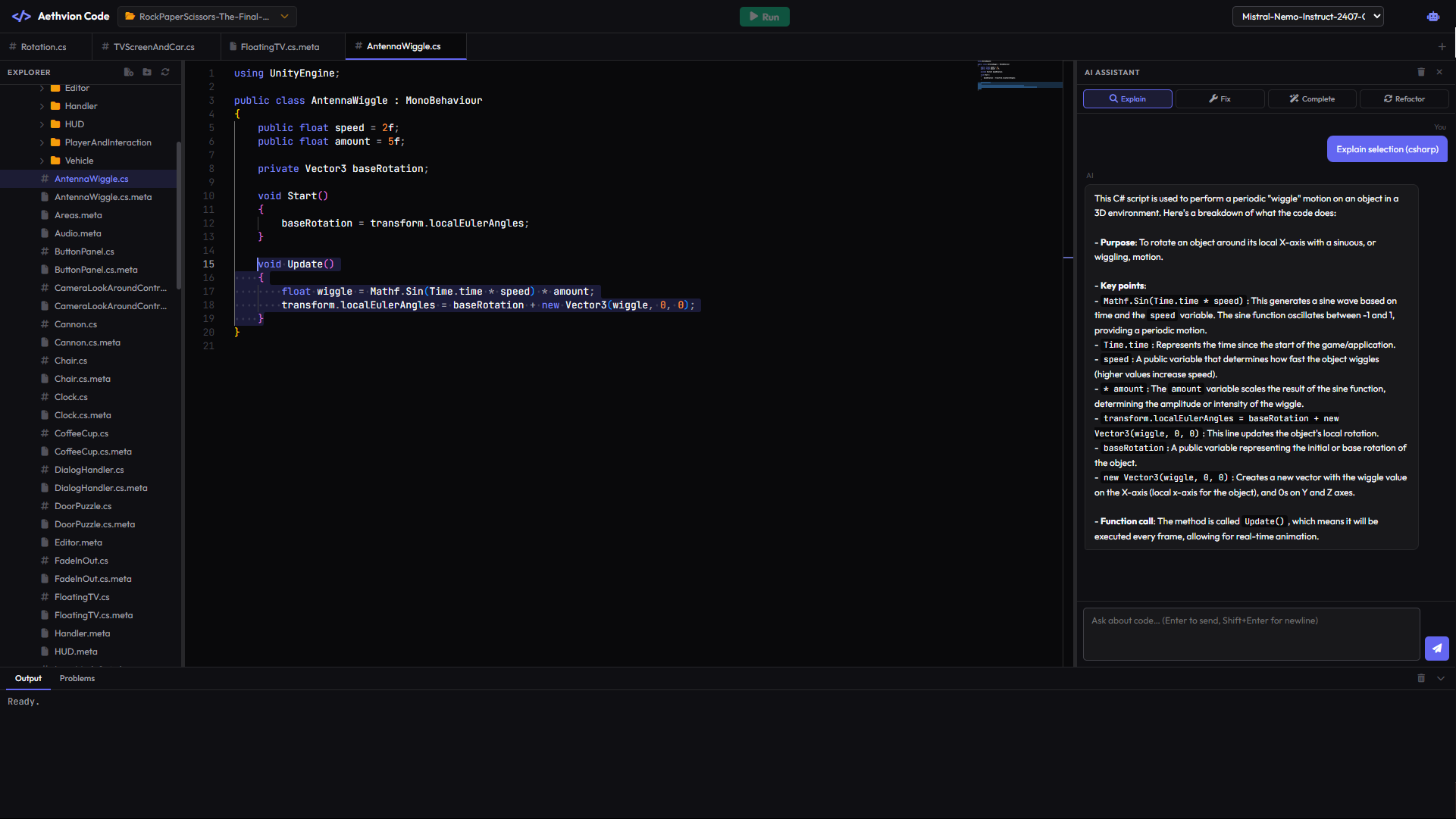Screen dimensions: 1456x819
Task: Select Chair.cs in the Explorer
Action: (70, 360)
